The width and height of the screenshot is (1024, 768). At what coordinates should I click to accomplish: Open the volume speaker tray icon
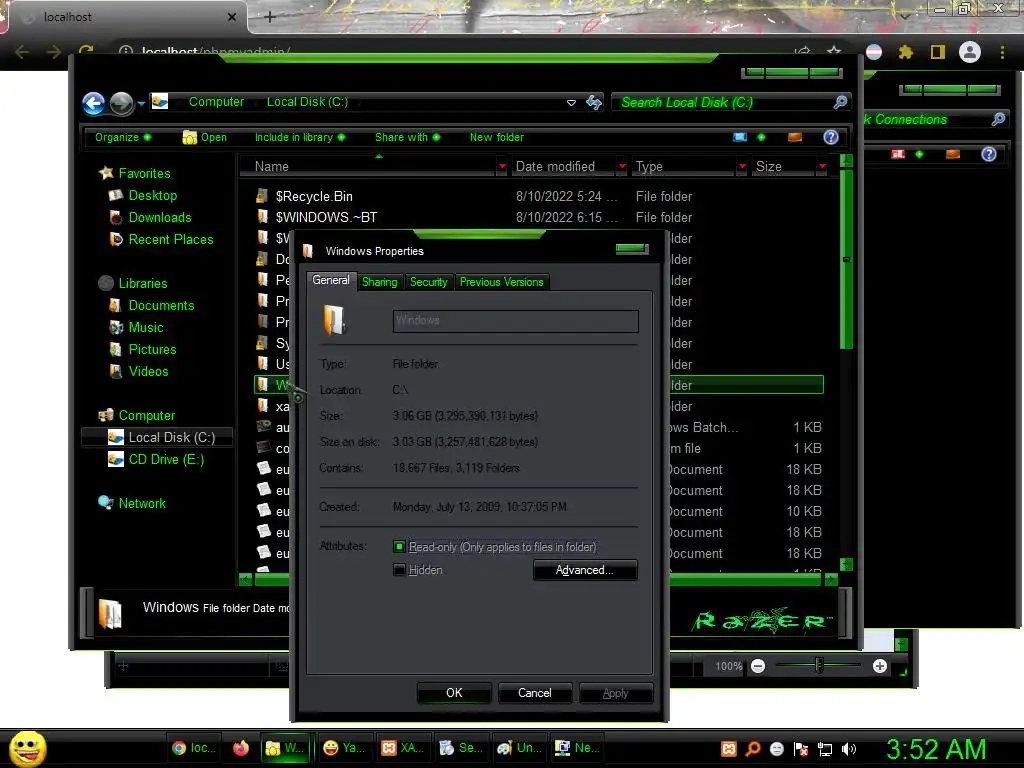[x=849, y=749]
